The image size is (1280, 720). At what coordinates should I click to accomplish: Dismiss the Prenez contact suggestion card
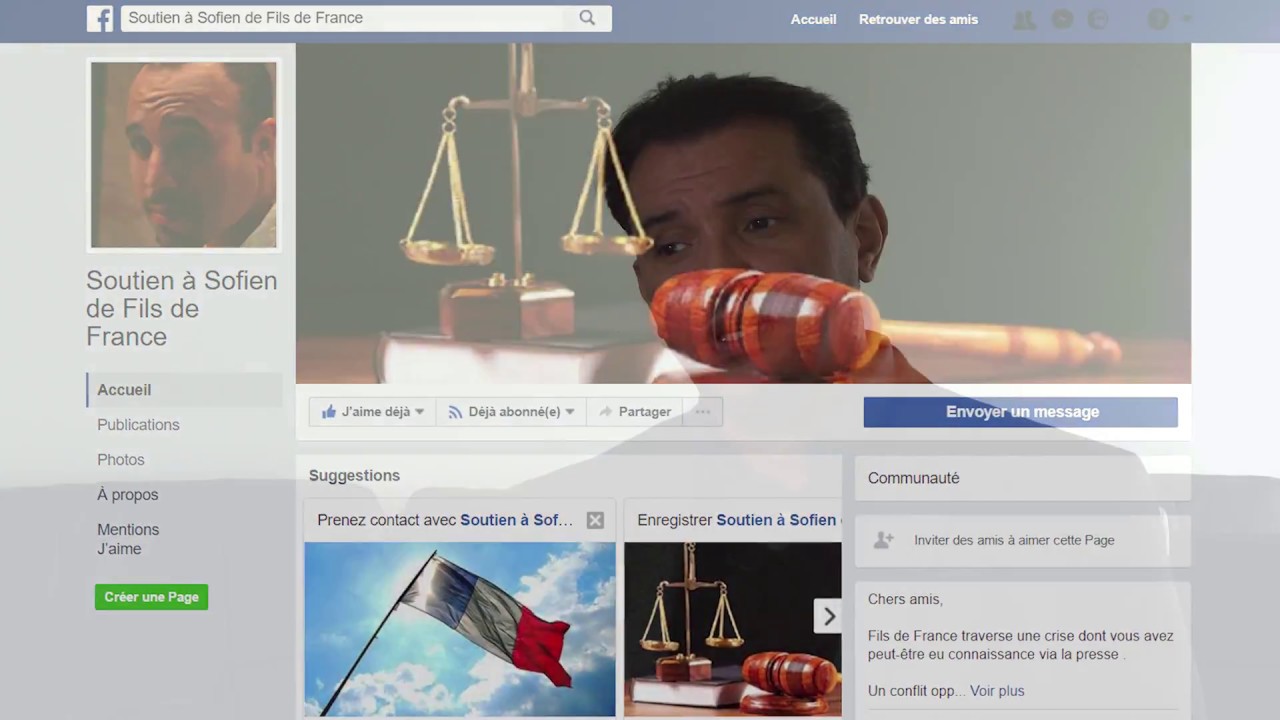click(595, 520)
